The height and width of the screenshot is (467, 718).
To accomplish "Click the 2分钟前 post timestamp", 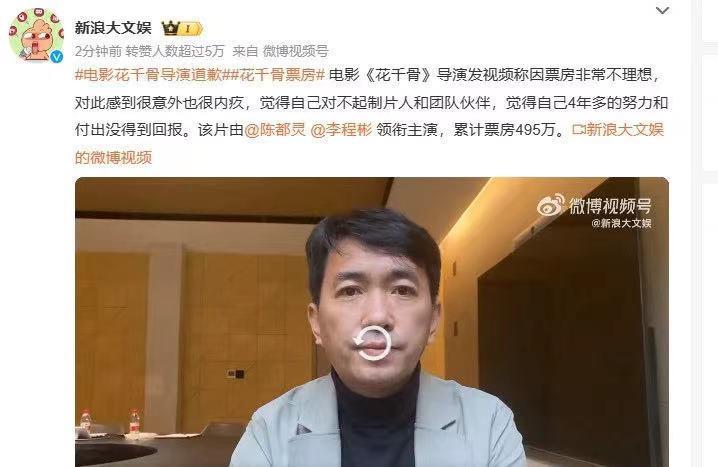I will click(98, 51).
